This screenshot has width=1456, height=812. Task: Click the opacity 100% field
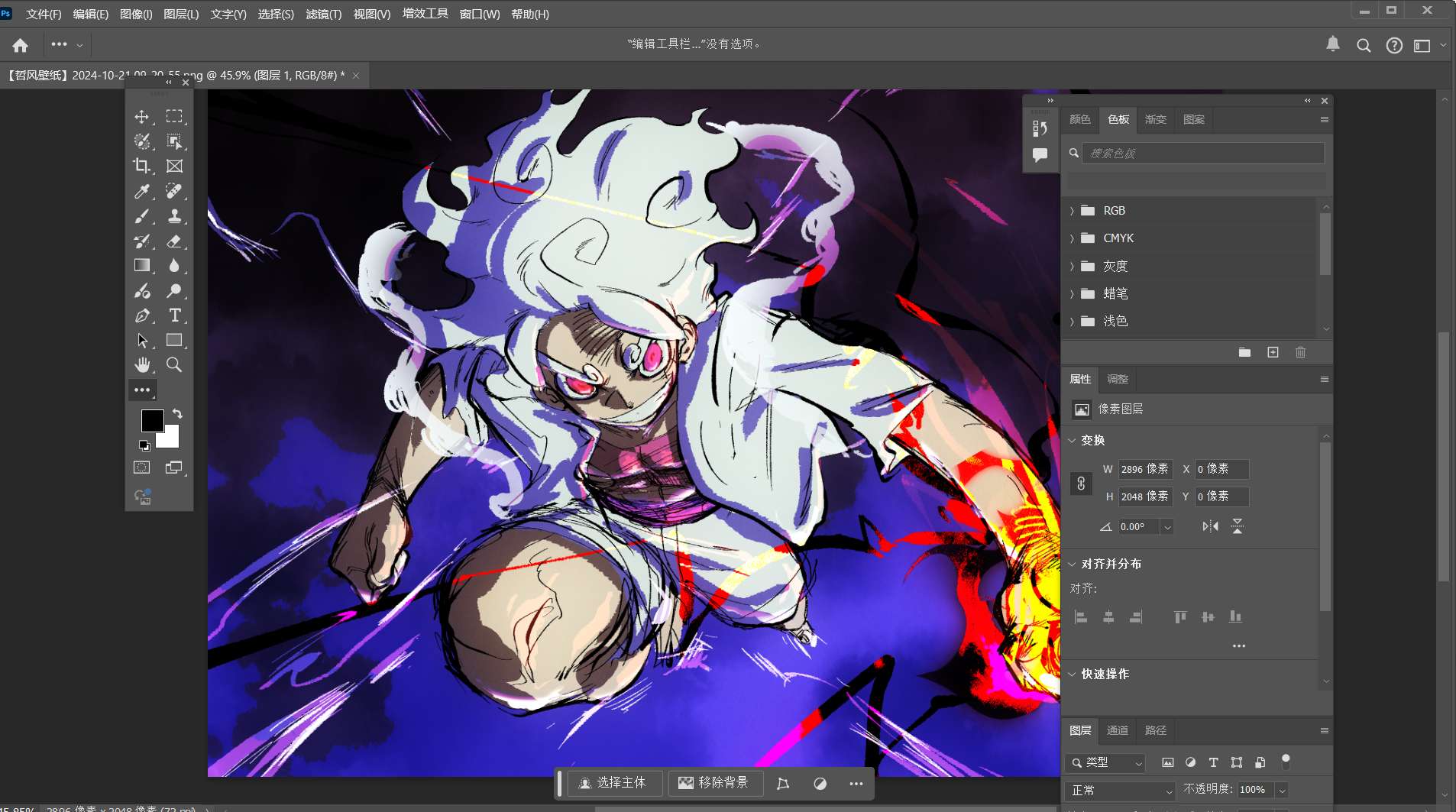(1255, 790)
